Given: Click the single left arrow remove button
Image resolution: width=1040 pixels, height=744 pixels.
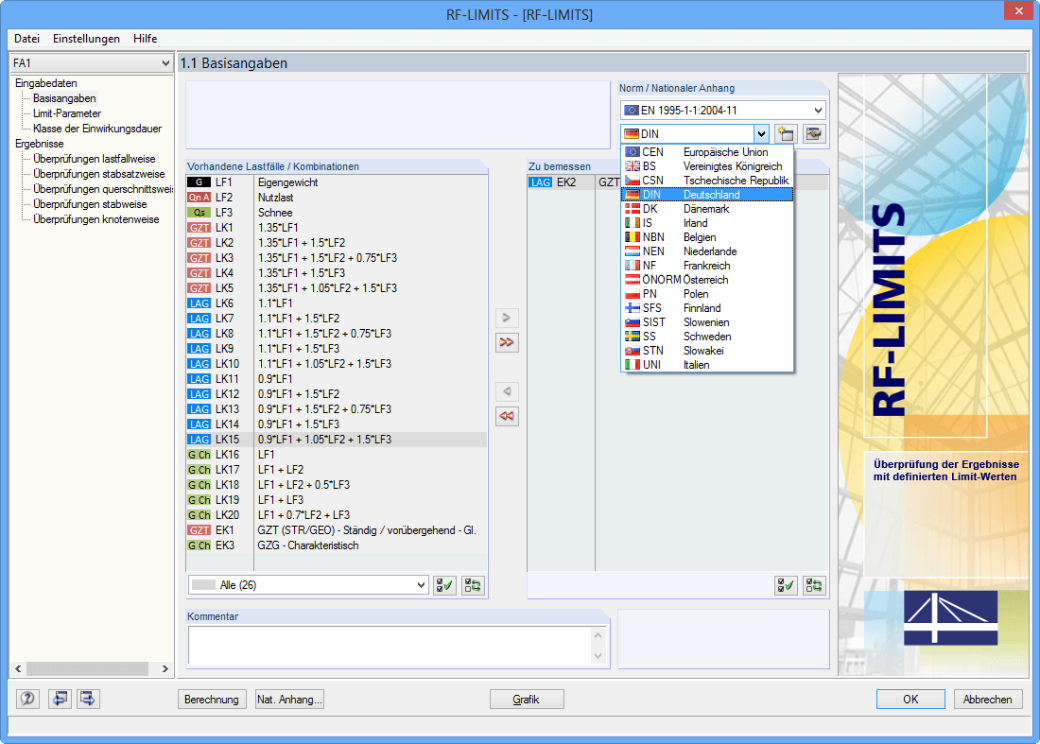Looking at the screenshot, I should [x=507, y=391].
